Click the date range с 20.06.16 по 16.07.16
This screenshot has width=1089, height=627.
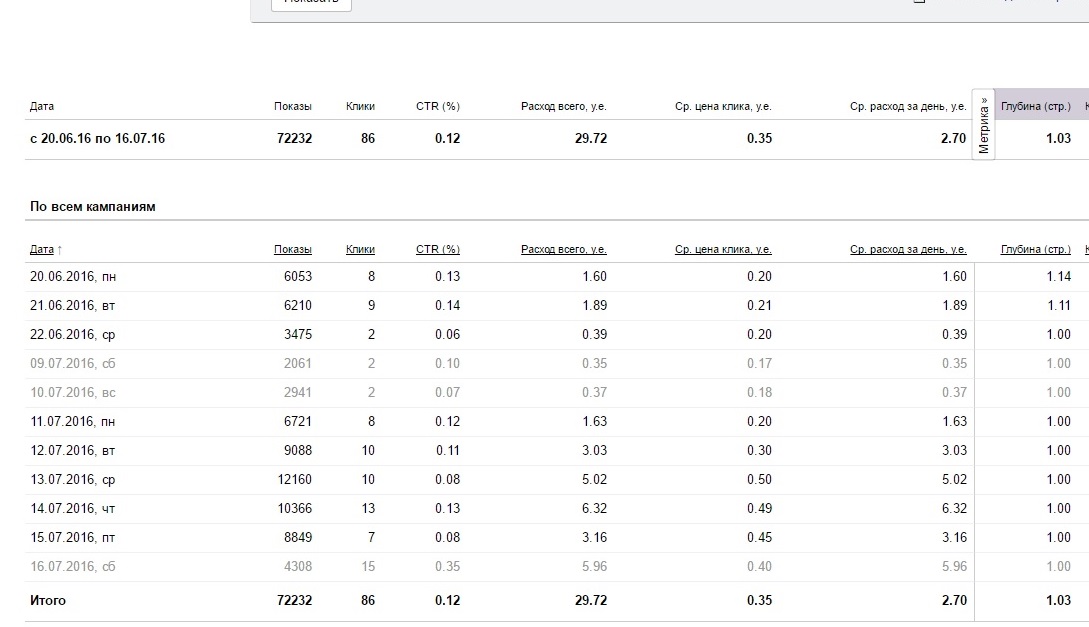[x=97, y=139]
